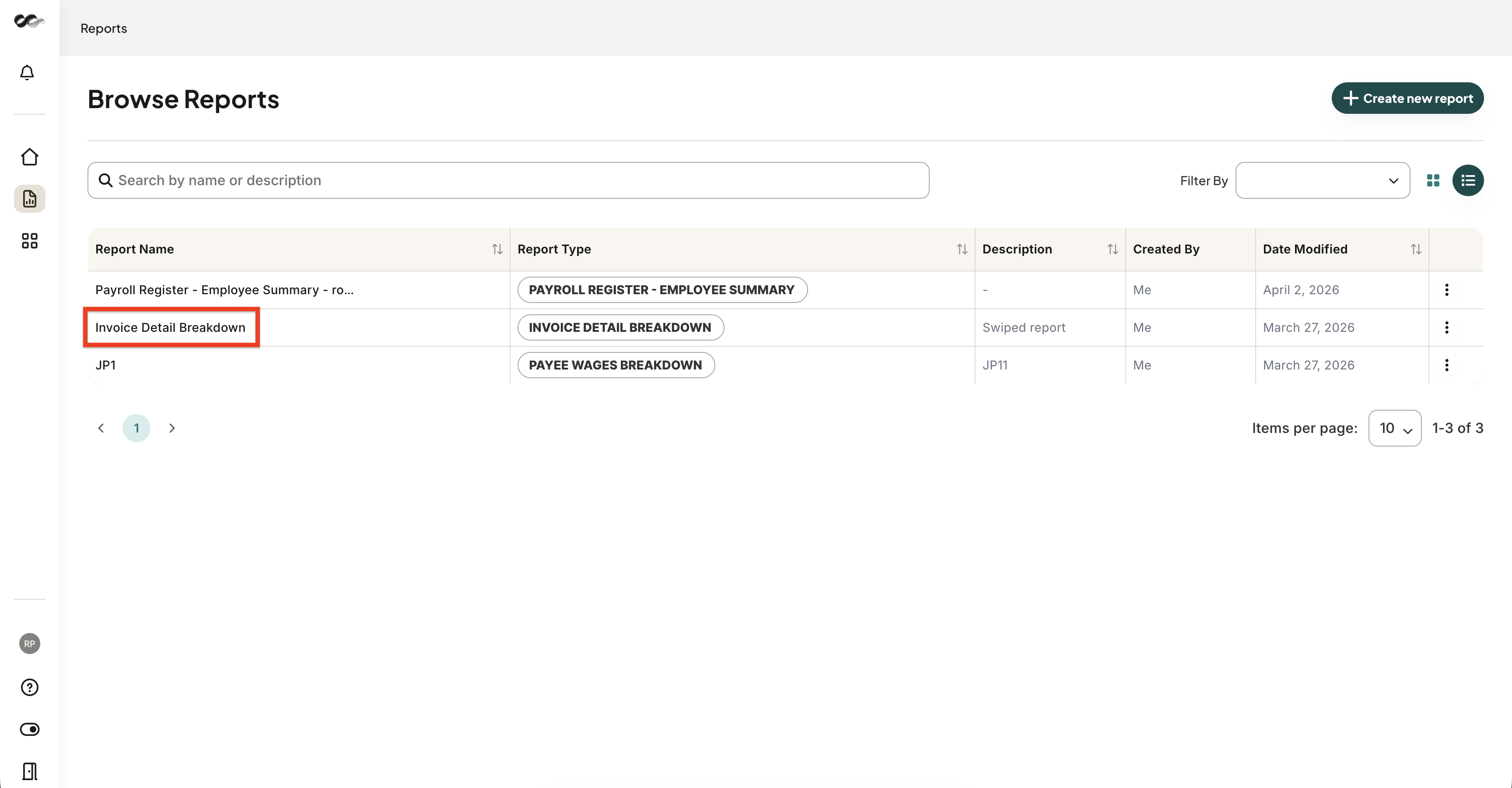The image size is (1512, 788).
Task: Open the notifications bell icon
Action: click(x=27, y=72)
